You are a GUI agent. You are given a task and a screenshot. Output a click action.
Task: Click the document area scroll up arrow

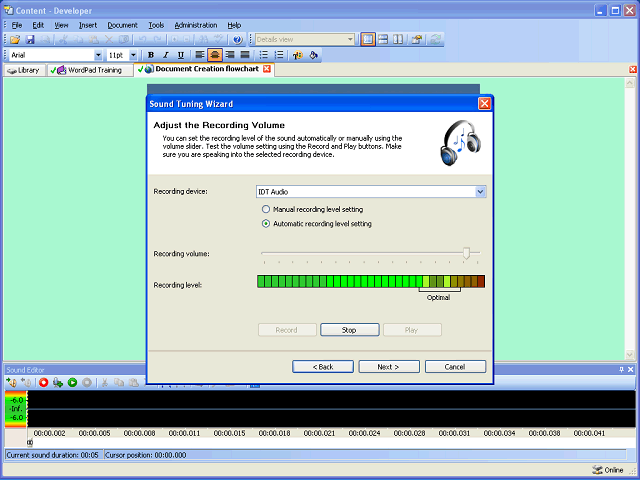pos(629,83)
